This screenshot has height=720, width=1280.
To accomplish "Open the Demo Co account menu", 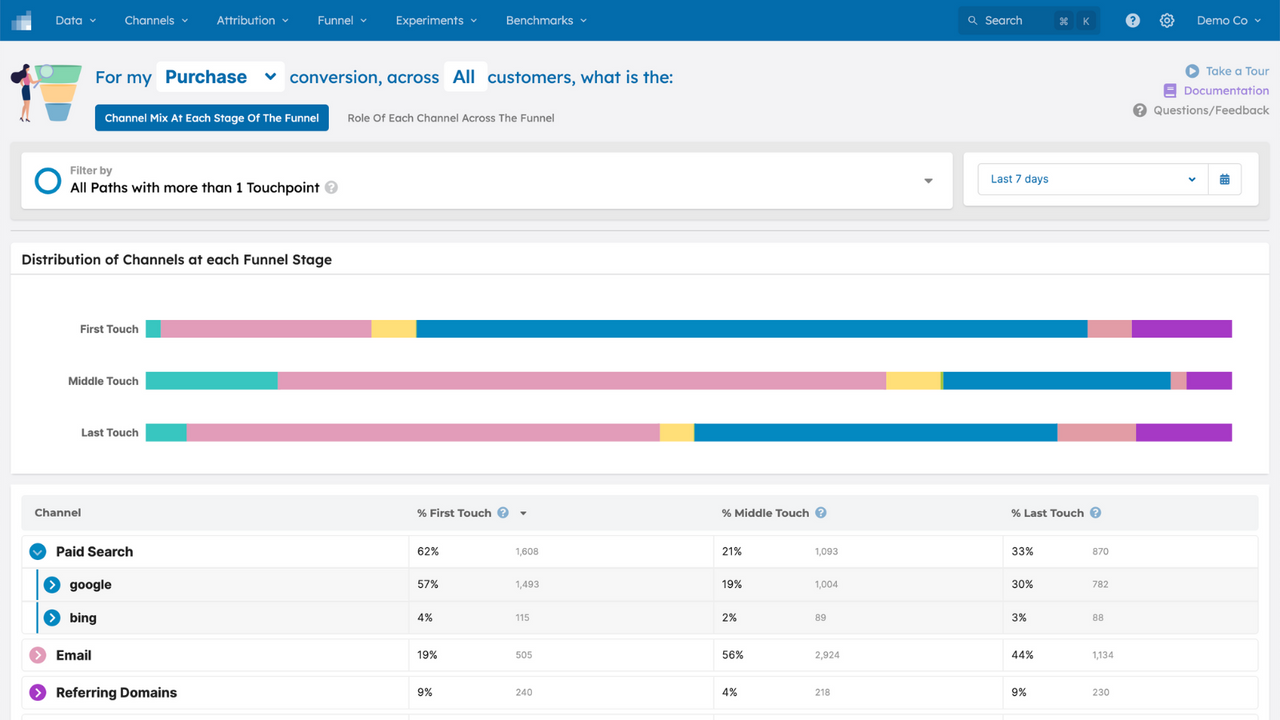I will 1228,20.
